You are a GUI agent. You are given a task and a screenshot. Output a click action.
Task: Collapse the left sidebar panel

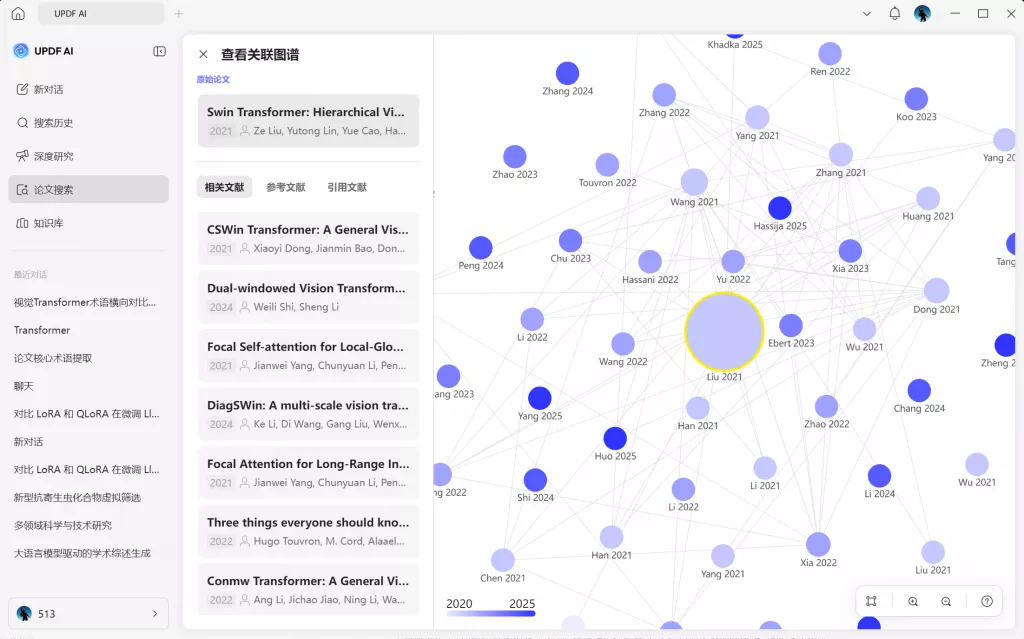click(x=159, y=51)
